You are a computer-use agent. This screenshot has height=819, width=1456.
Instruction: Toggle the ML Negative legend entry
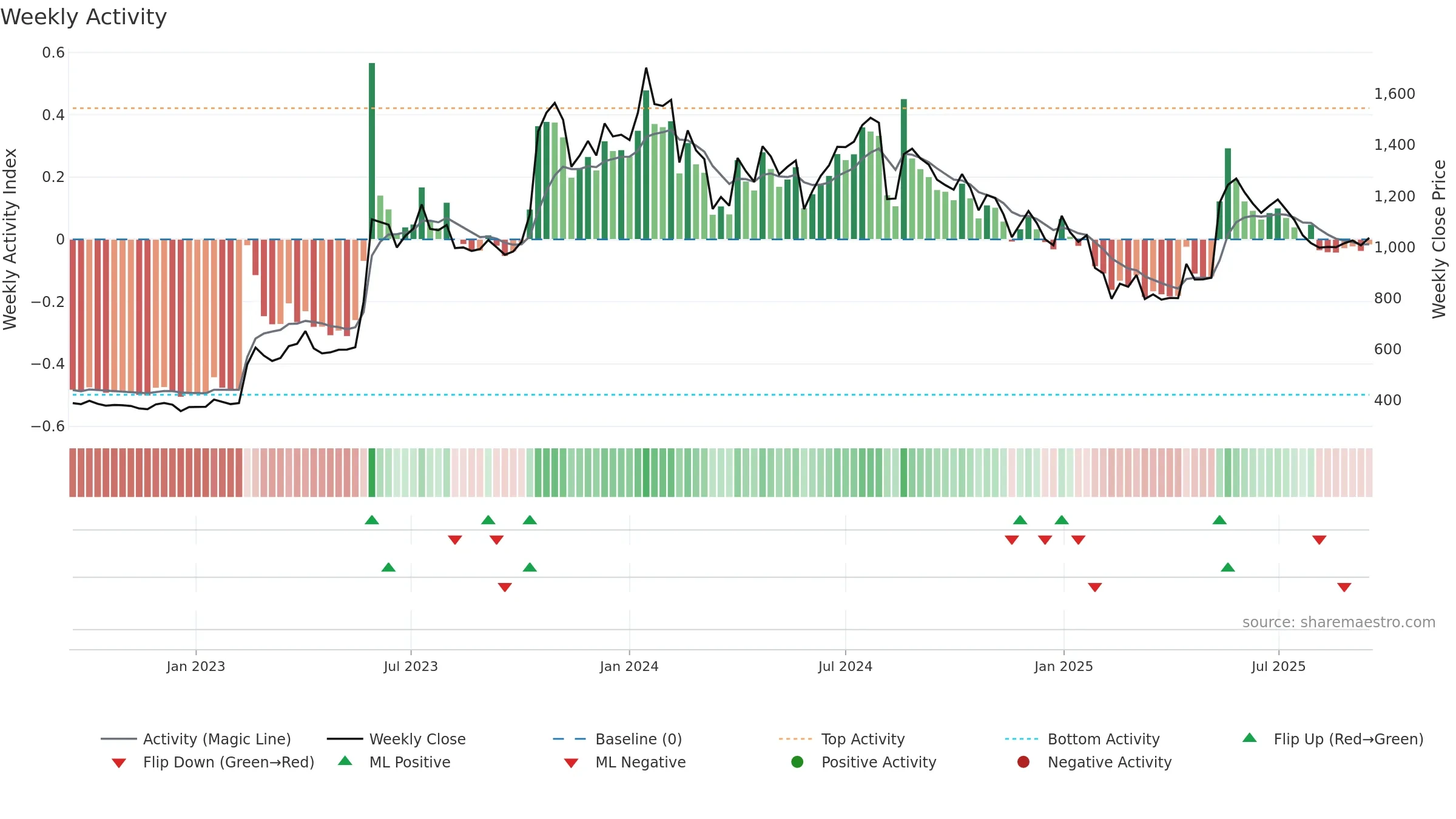pos(625,762)
